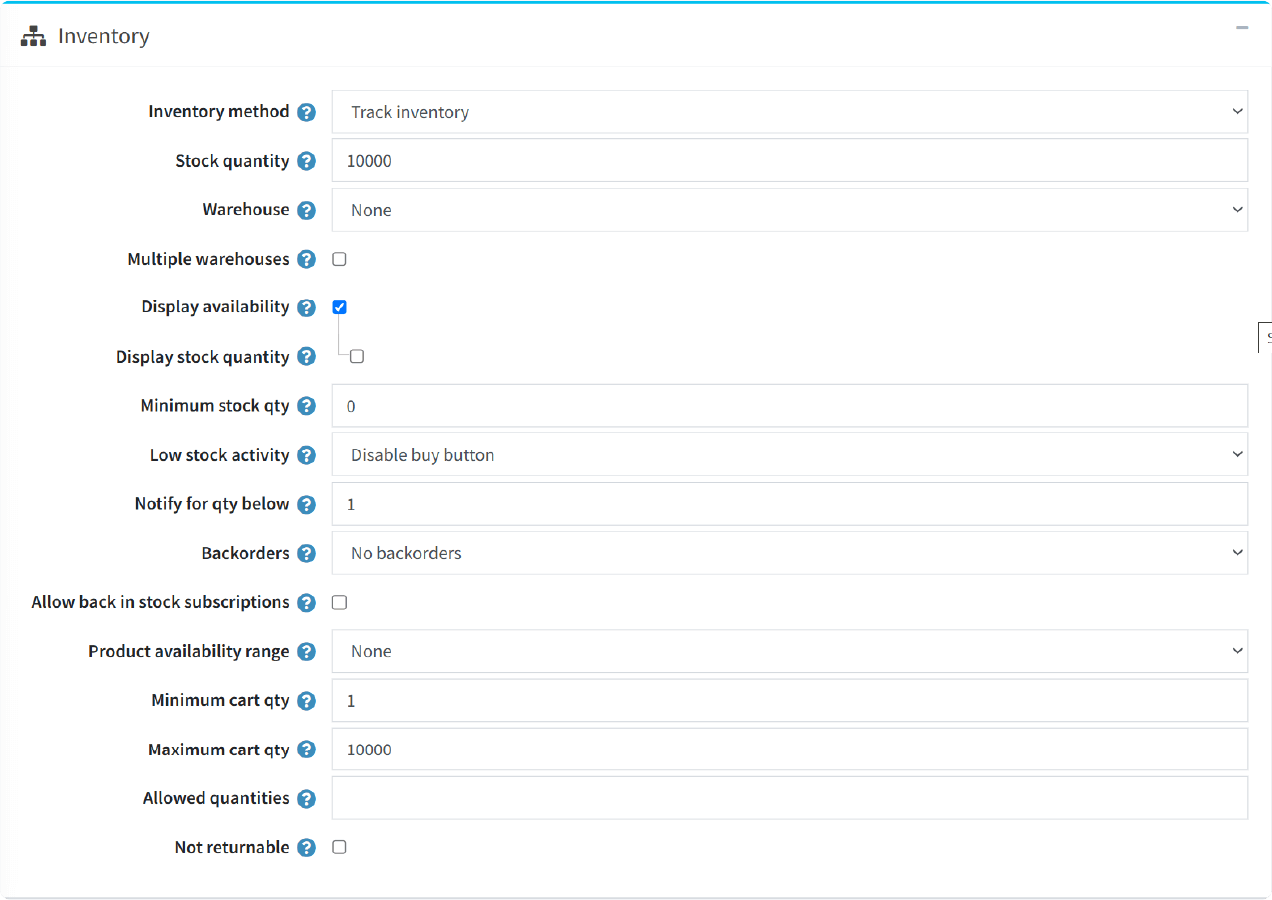Open the Inventory method dropdown
1272x900 pixels.
coord(789,112)
